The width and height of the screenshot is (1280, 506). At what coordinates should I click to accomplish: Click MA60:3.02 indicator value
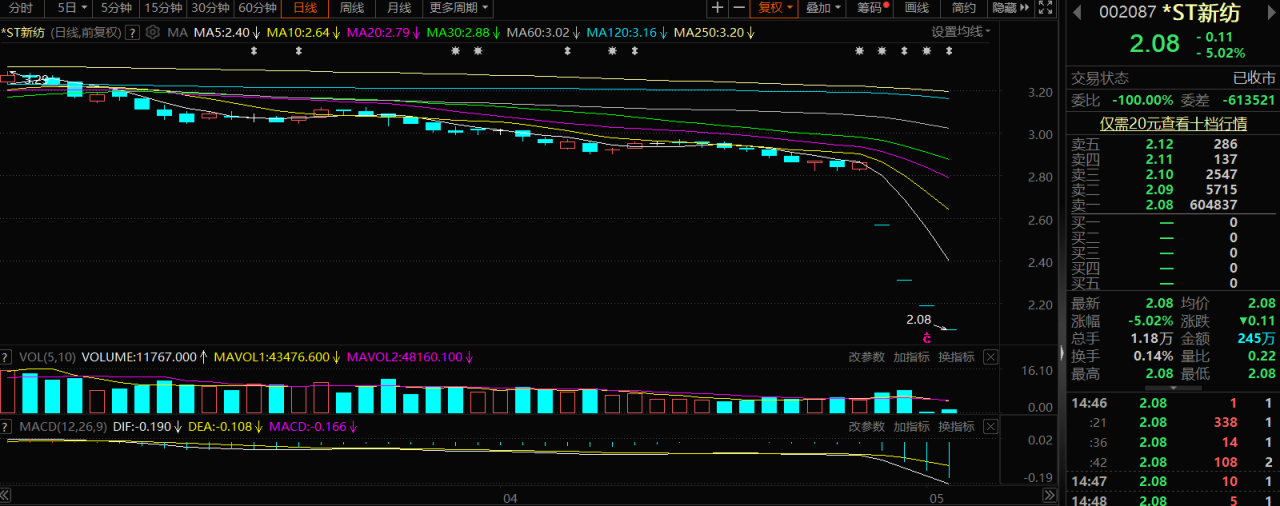[544, 32]
